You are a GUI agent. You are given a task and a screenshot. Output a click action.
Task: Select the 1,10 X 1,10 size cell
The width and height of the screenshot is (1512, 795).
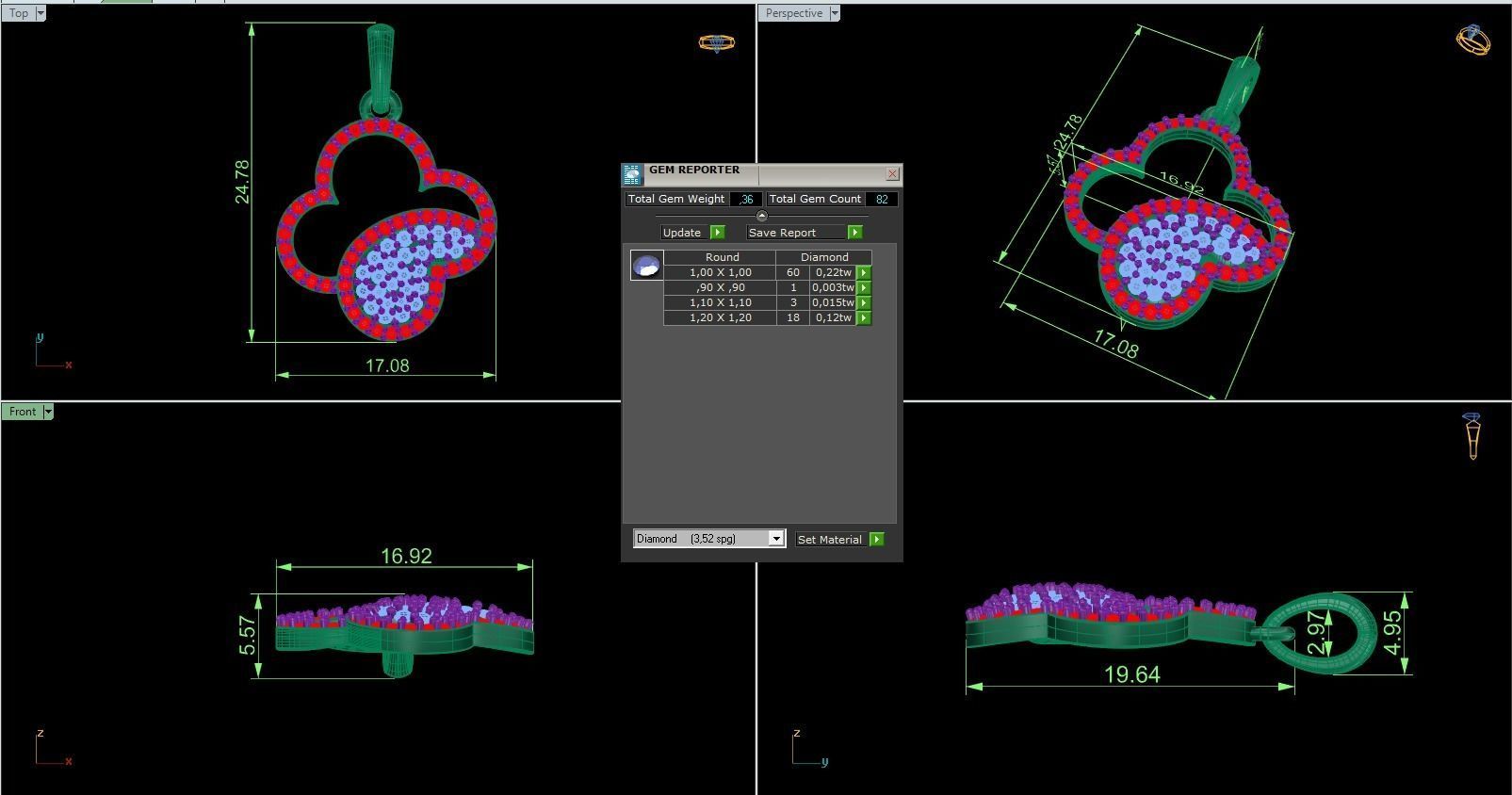(x=720, y=302)
